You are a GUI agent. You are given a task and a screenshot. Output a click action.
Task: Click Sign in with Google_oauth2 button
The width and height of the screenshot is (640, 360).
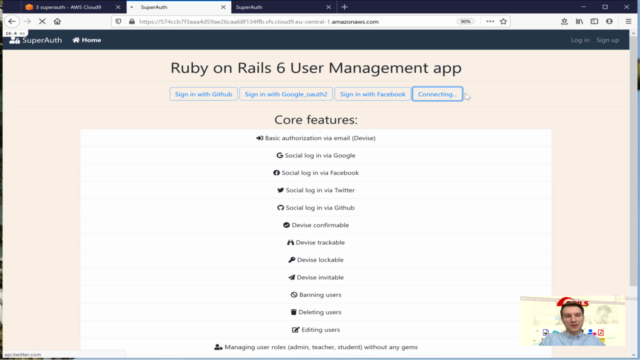point(286,94)
